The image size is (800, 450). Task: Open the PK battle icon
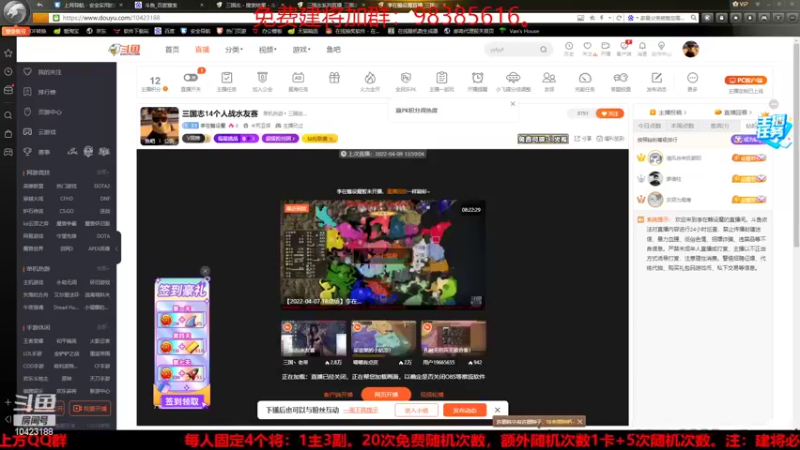pos(406,78)
